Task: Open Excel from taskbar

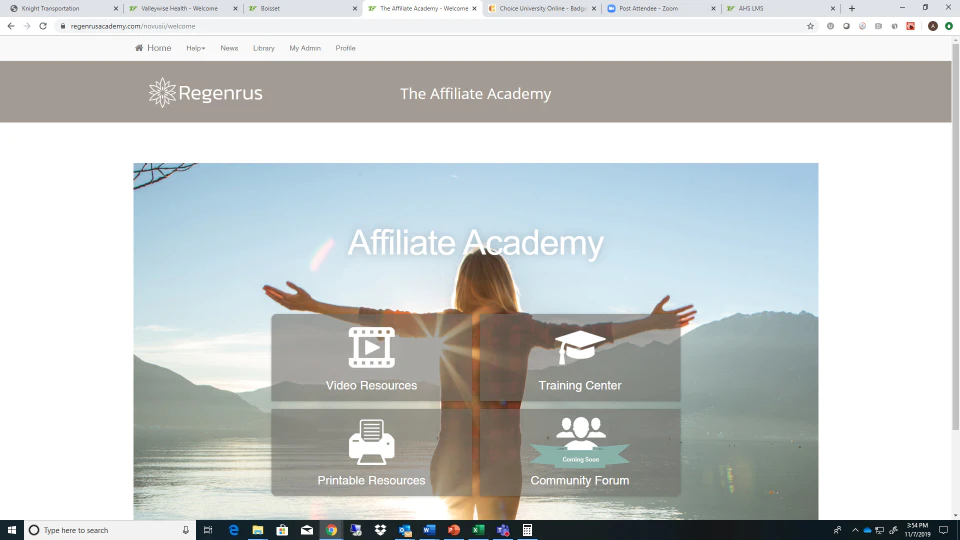Action: click(478, 530)
